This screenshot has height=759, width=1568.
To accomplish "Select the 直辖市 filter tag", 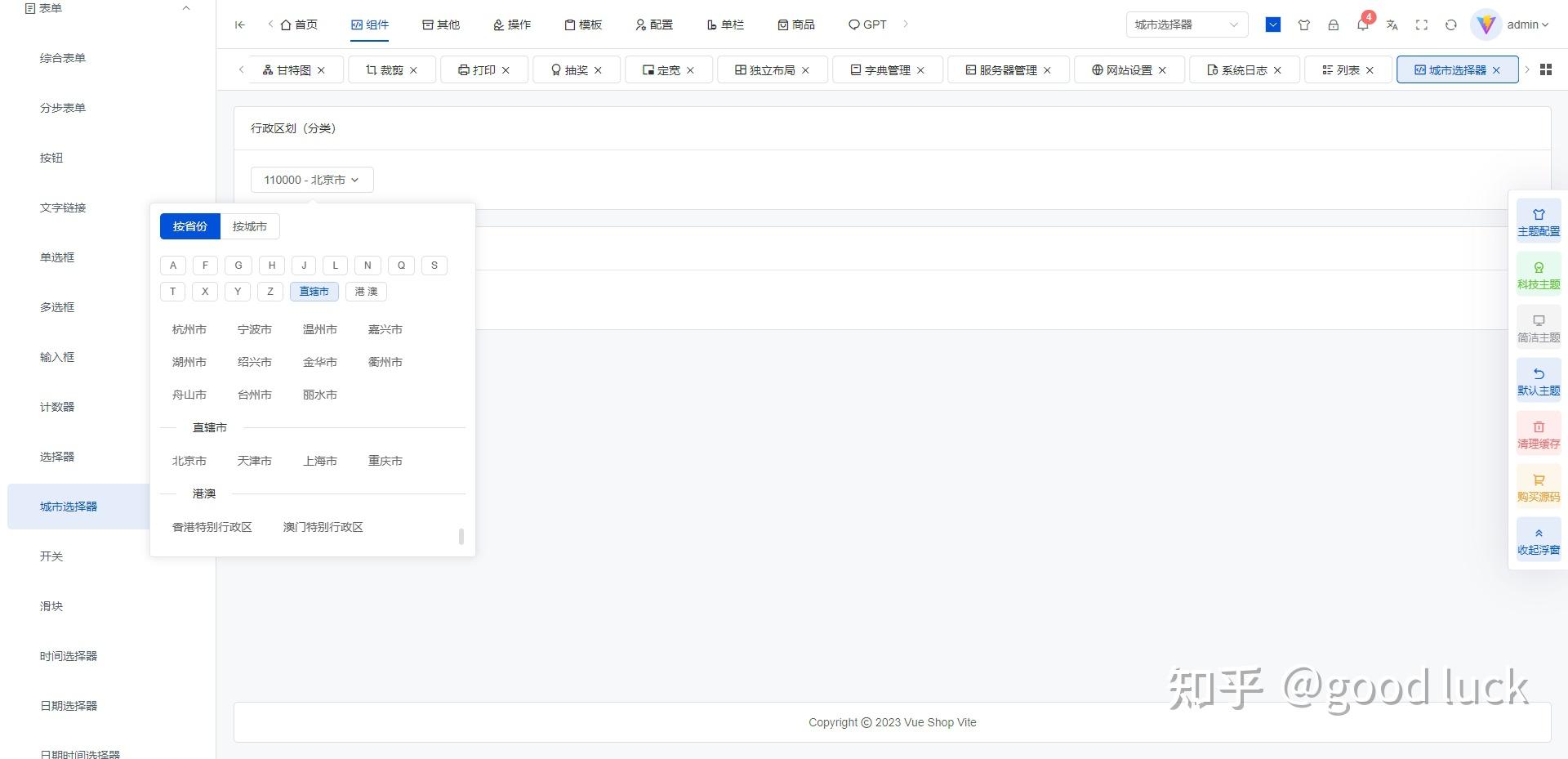I will pos(314,292).
